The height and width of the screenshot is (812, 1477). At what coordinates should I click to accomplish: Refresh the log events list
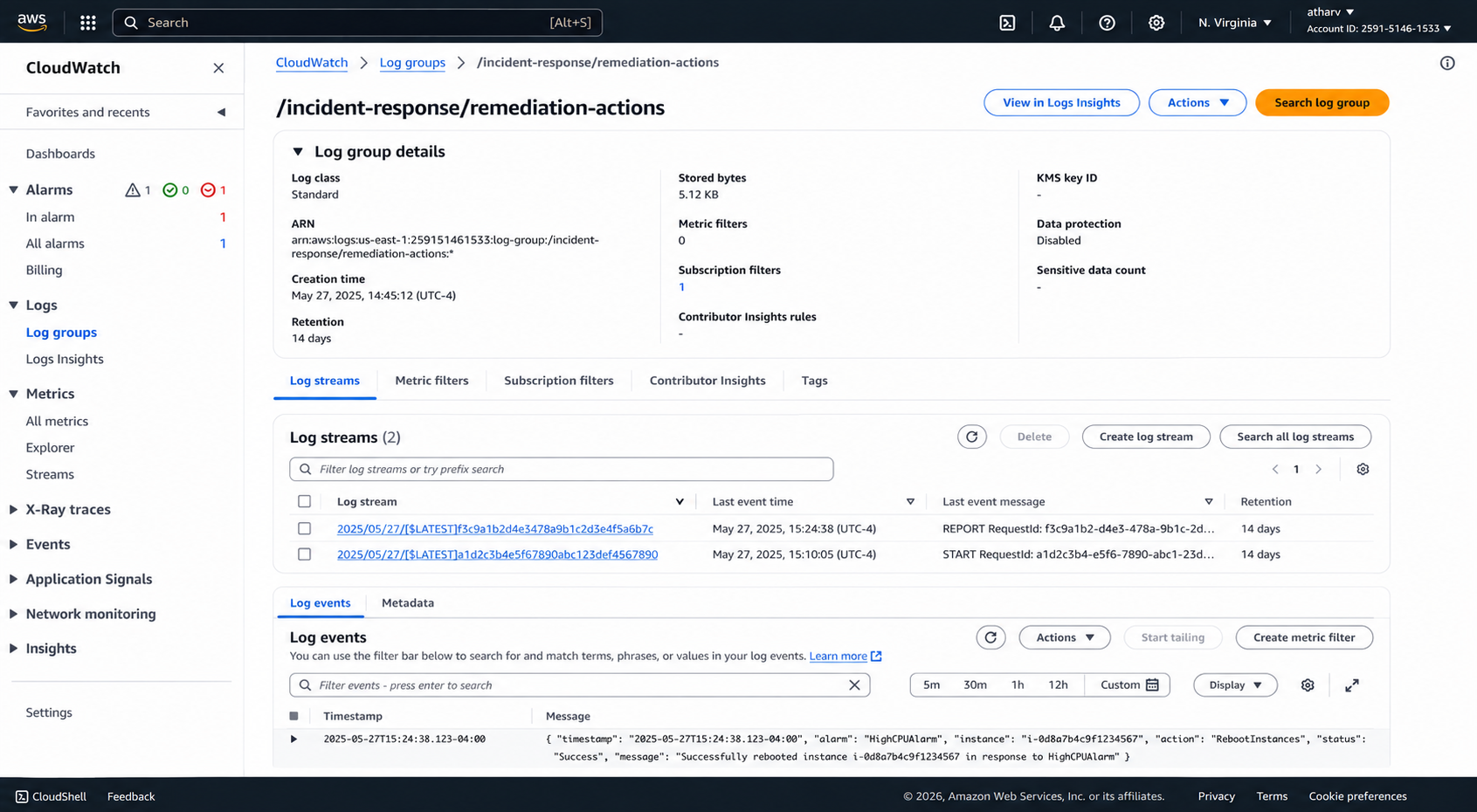(990, 637)
